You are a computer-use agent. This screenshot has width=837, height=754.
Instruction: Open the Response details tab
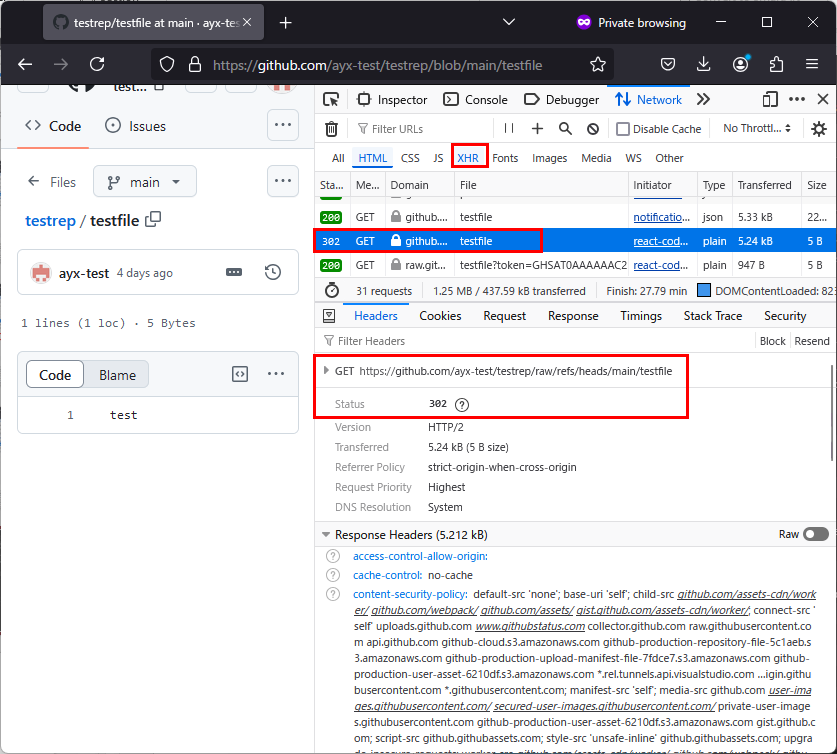573,316
